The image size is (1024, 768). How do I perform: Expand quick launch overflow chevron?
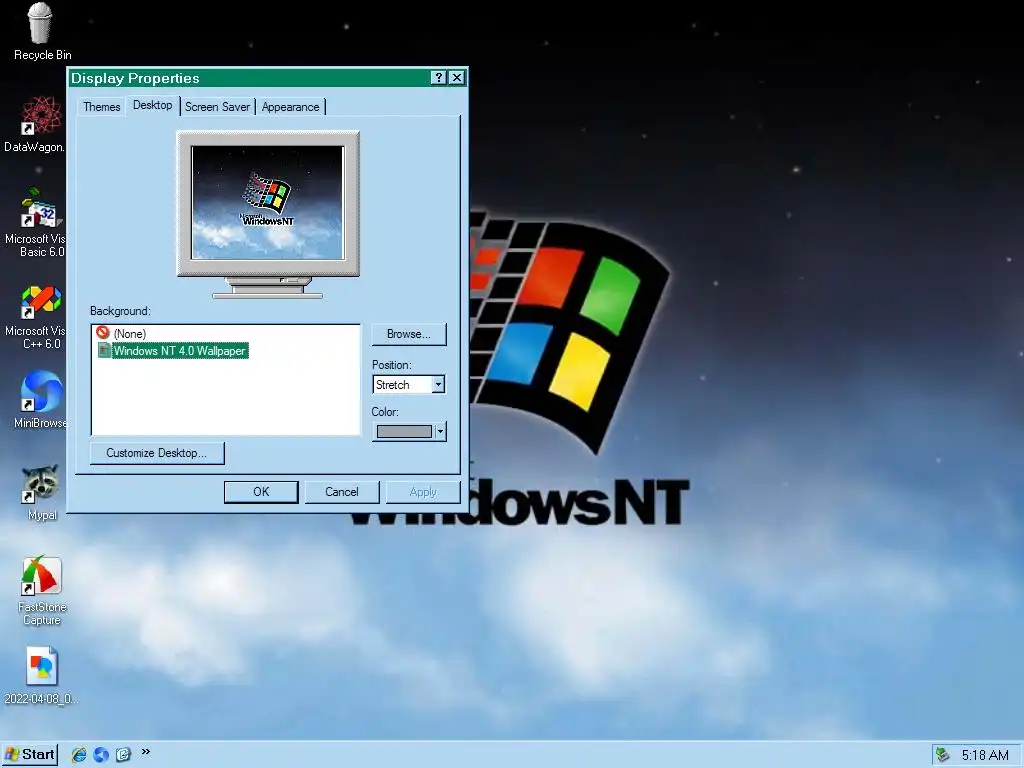[x=146, y=752]
